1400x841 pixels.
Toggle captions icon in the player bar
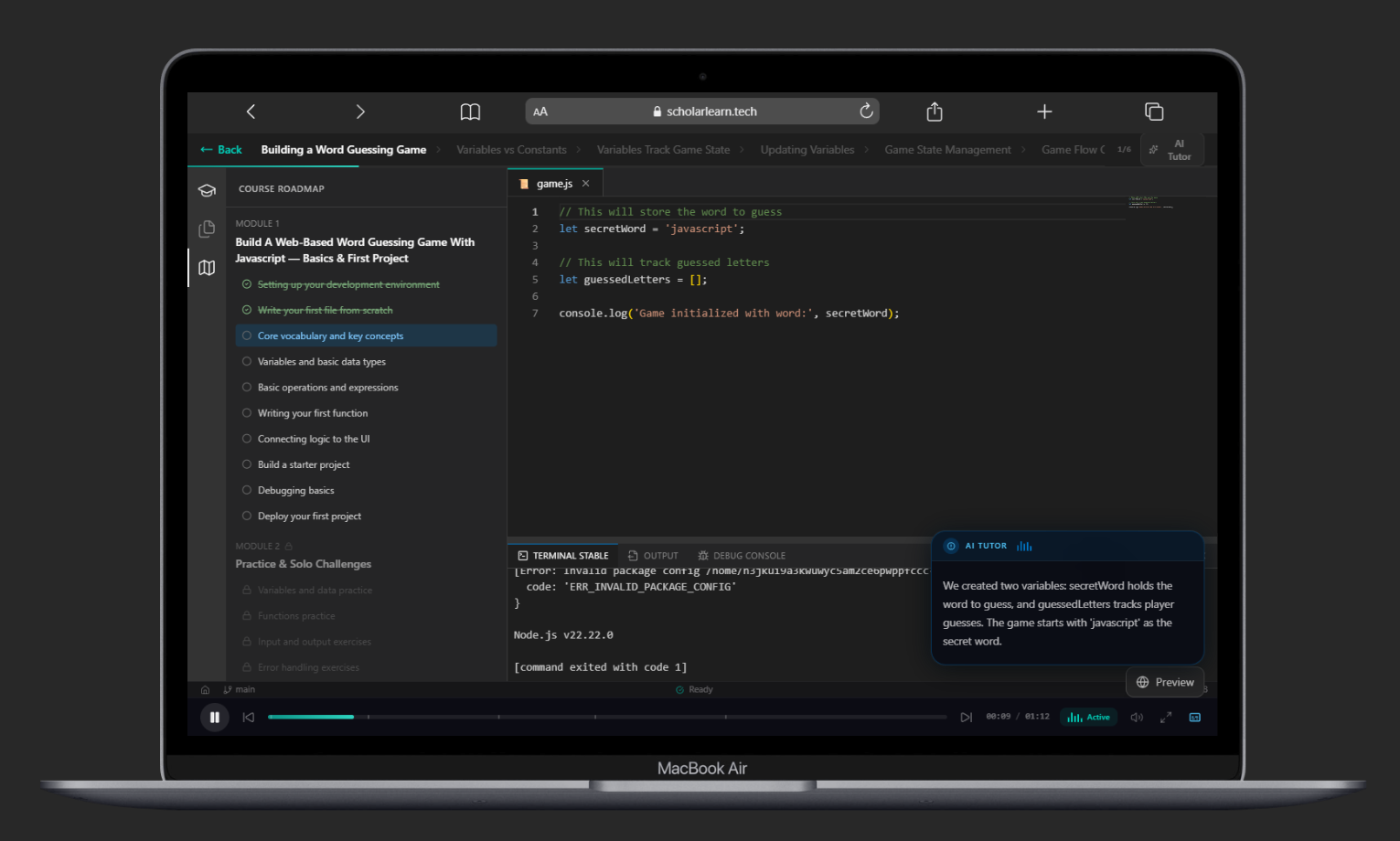pyautogui.click(x=1194, y=718)
